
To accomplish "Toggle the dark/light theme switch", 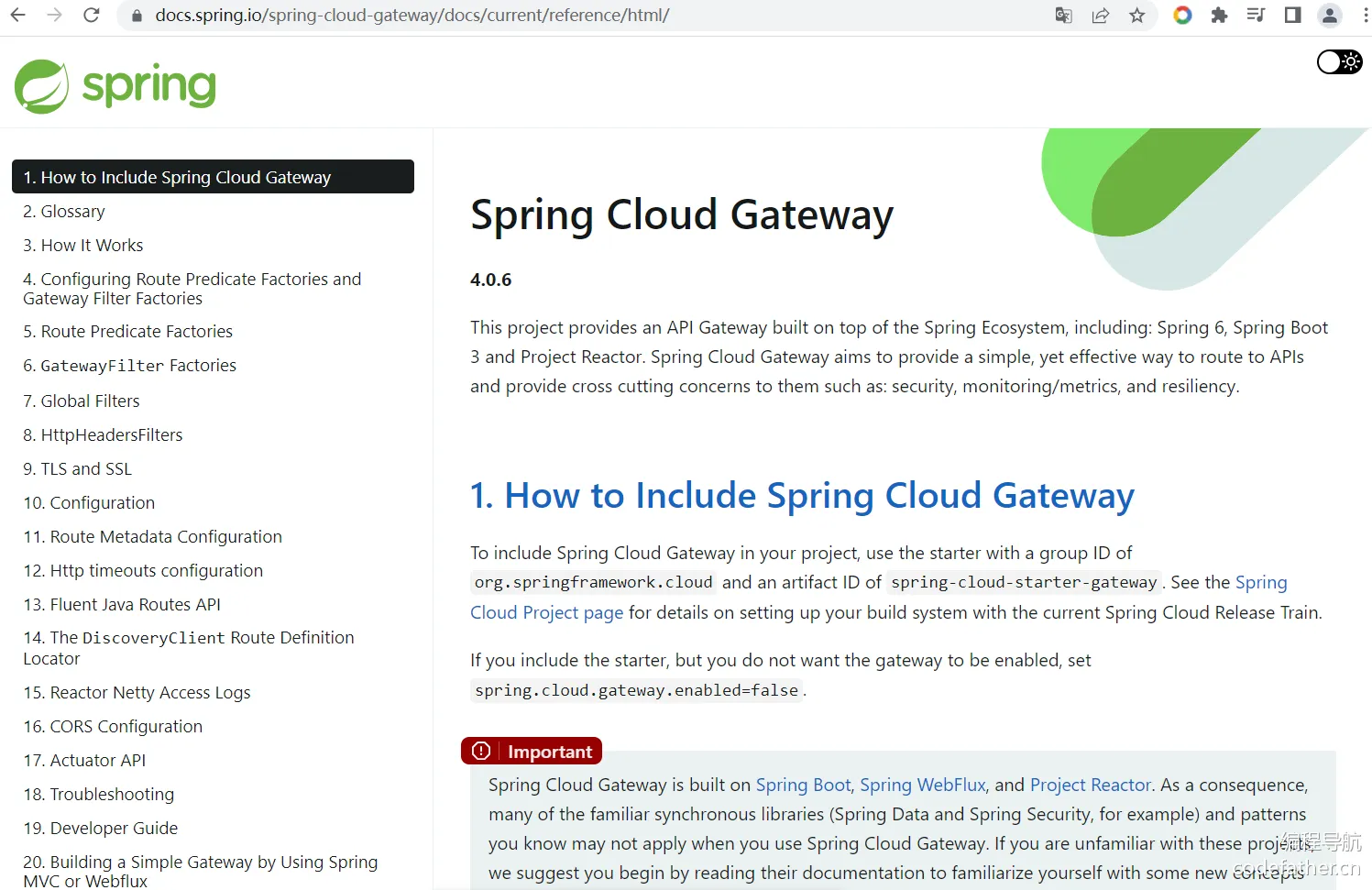I will [1340, 61].
